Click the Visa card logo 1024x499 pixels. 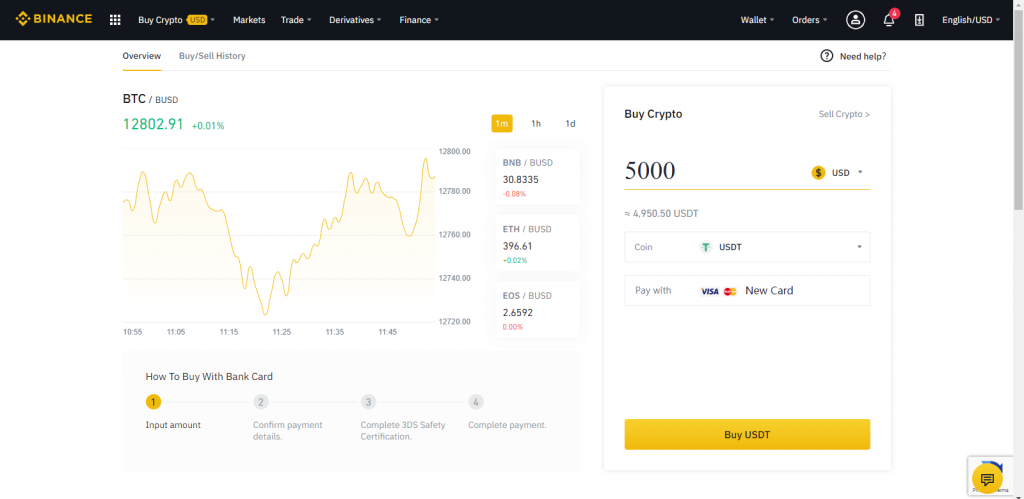(710, 291)
